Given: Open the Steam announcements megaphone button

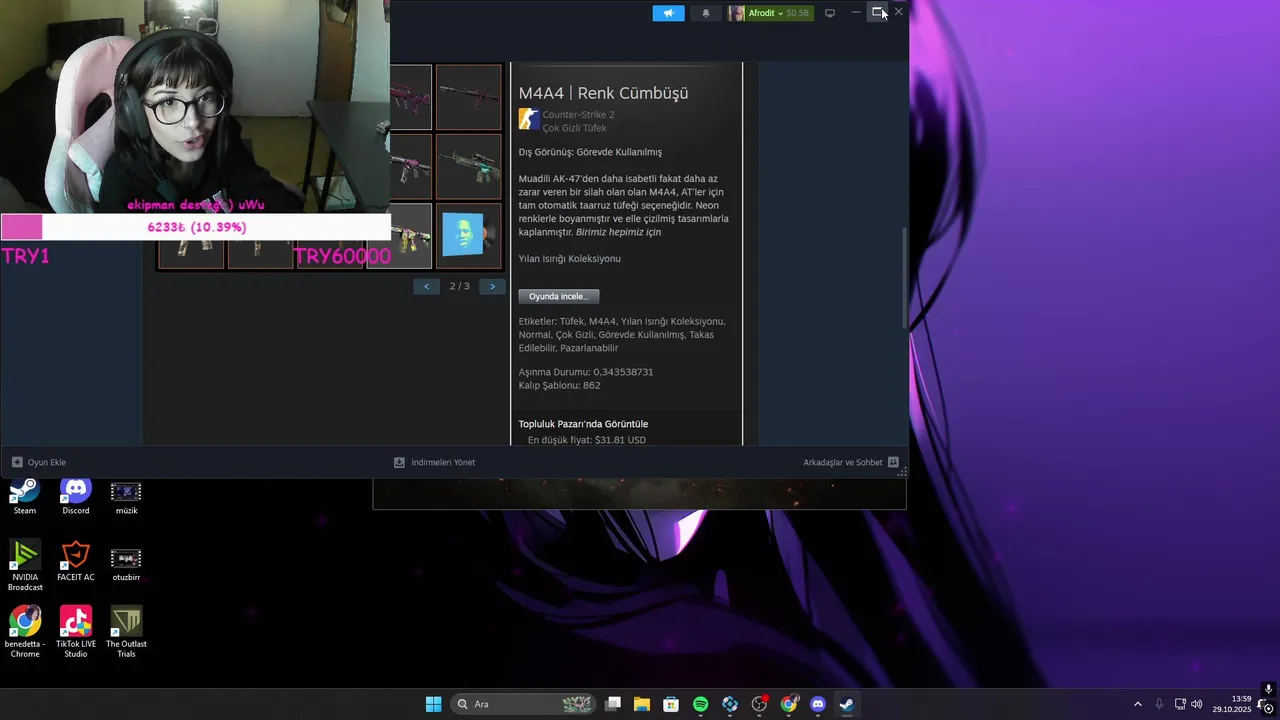Looking at the screenshot, I should click(668, 13).
